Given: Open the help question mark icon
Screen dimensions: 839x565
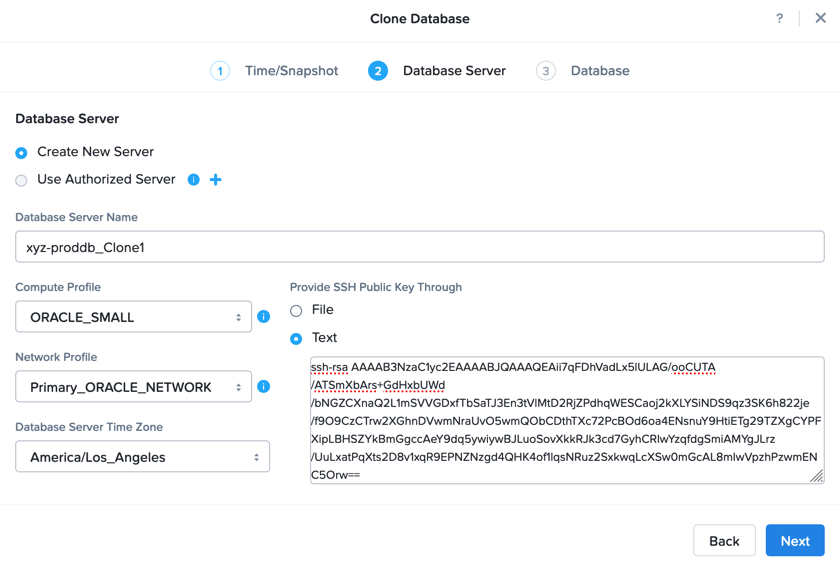Looking at the screenshot, I should pos(780,18).
